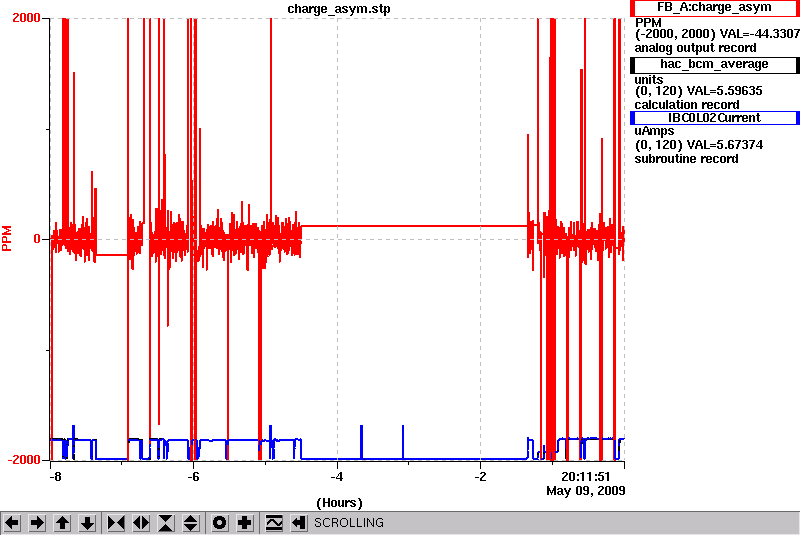This screenshot has width=800, height=535.
Task: Click the -8 hours x-axis tick
Action: [55, 476]
